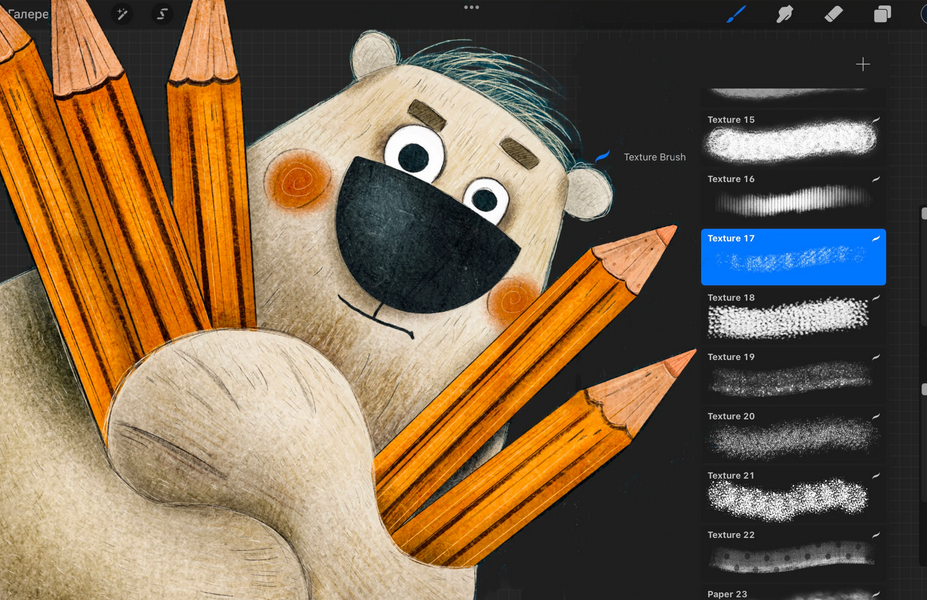This screenshot has width=927, height=600.
Task: Open the Adjustments magic wand menu
Action: 123,14
